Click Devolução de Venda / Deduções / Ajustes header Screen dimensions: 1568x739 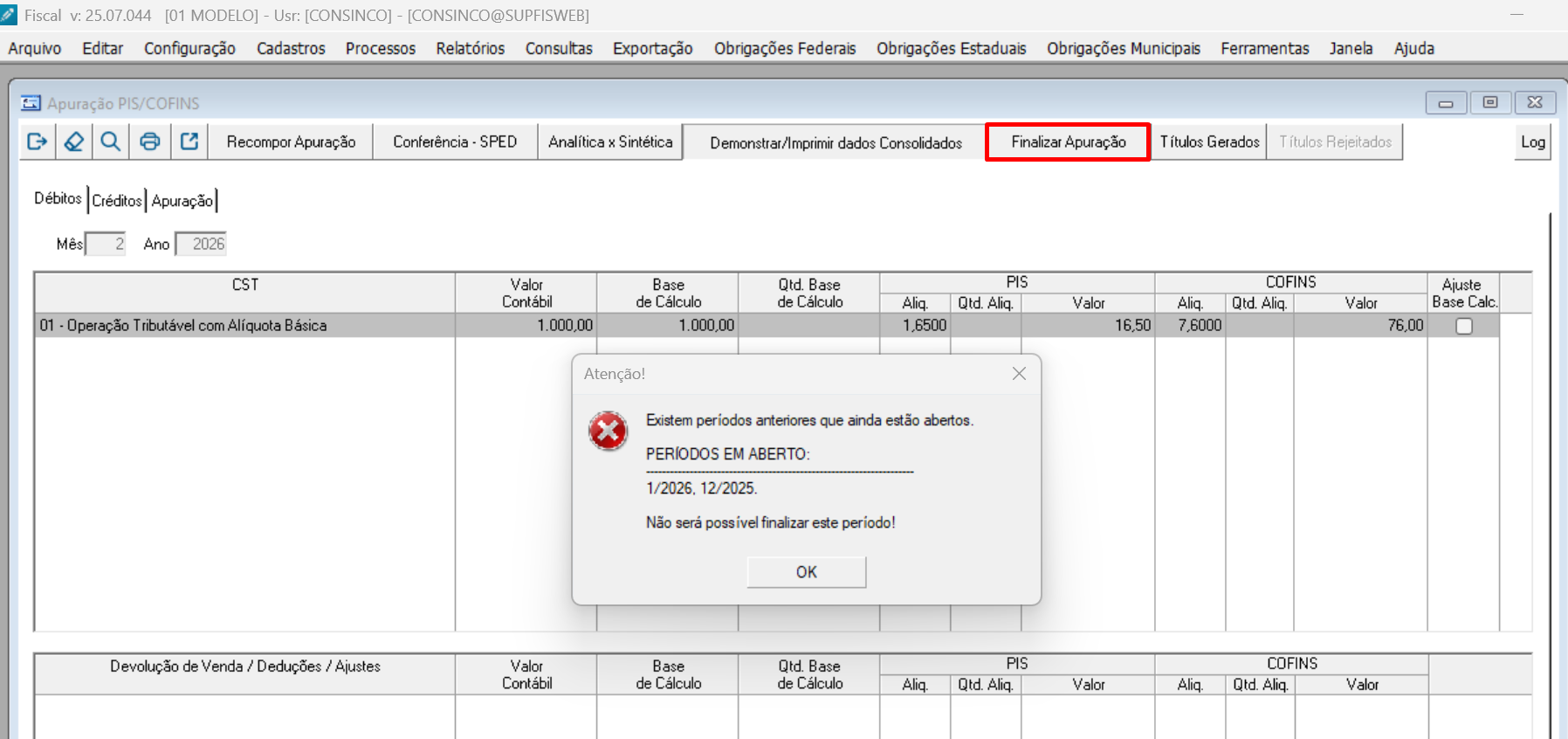coord(245,673)
